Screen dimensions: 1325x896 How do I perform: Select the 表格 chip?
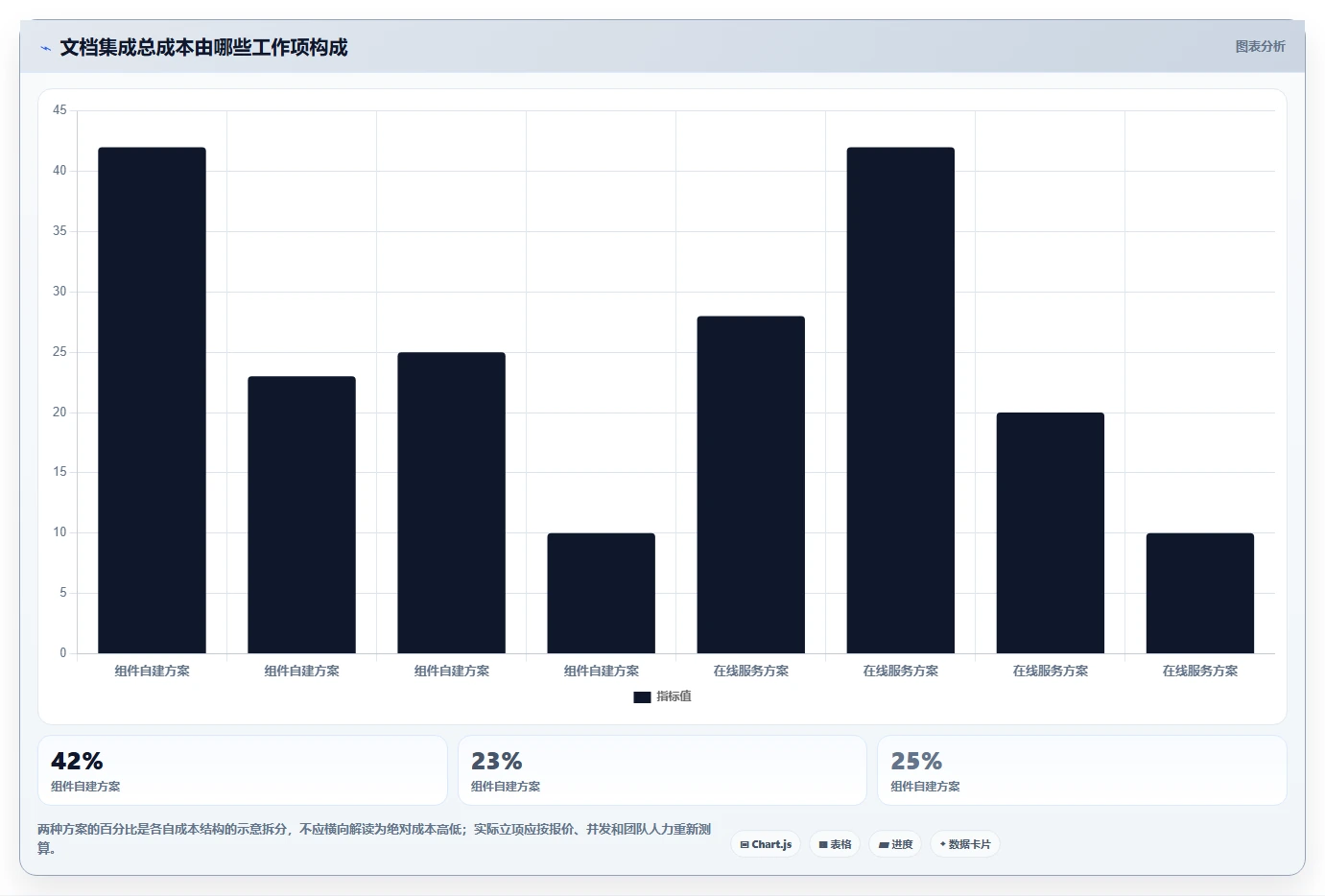835,844
